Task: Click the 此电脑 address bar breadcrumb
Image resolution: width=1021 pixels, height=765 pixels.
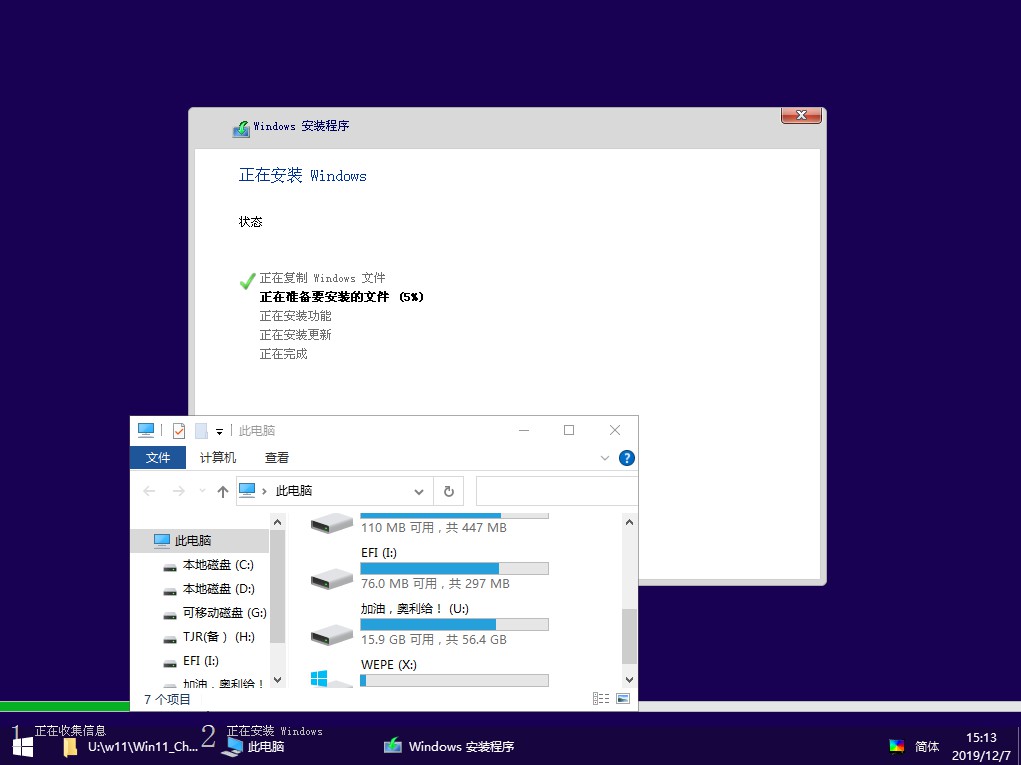Action: tap(294, 491)
